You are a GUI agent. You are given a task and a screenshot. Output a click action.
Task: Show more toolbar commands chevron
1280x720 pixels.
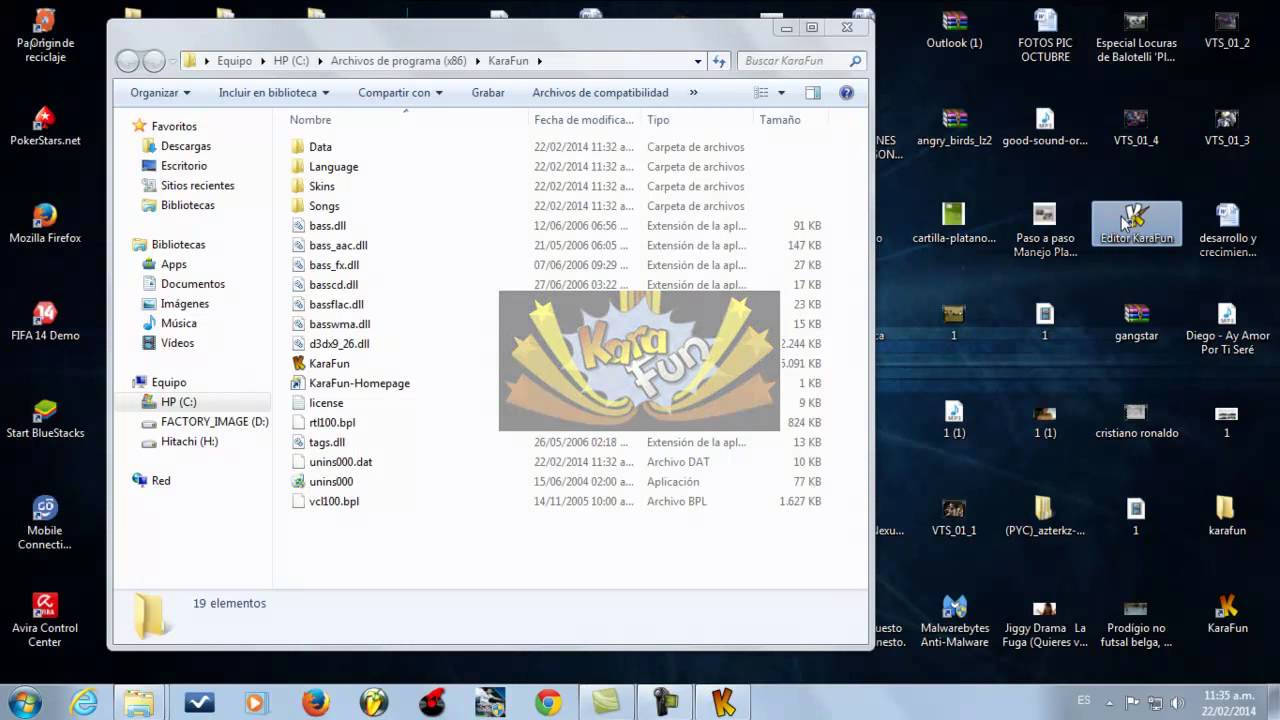click(x=693, y=93)
